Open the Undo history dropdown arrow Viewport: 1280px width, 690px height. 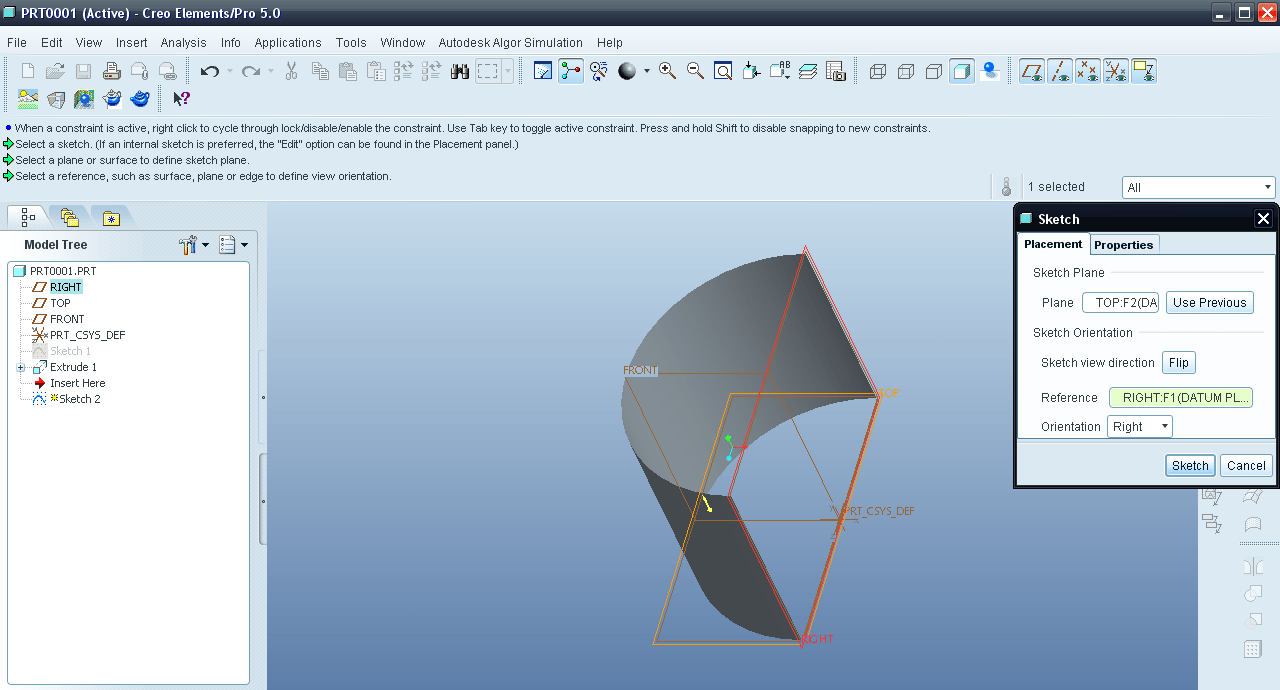coord(229,71)
